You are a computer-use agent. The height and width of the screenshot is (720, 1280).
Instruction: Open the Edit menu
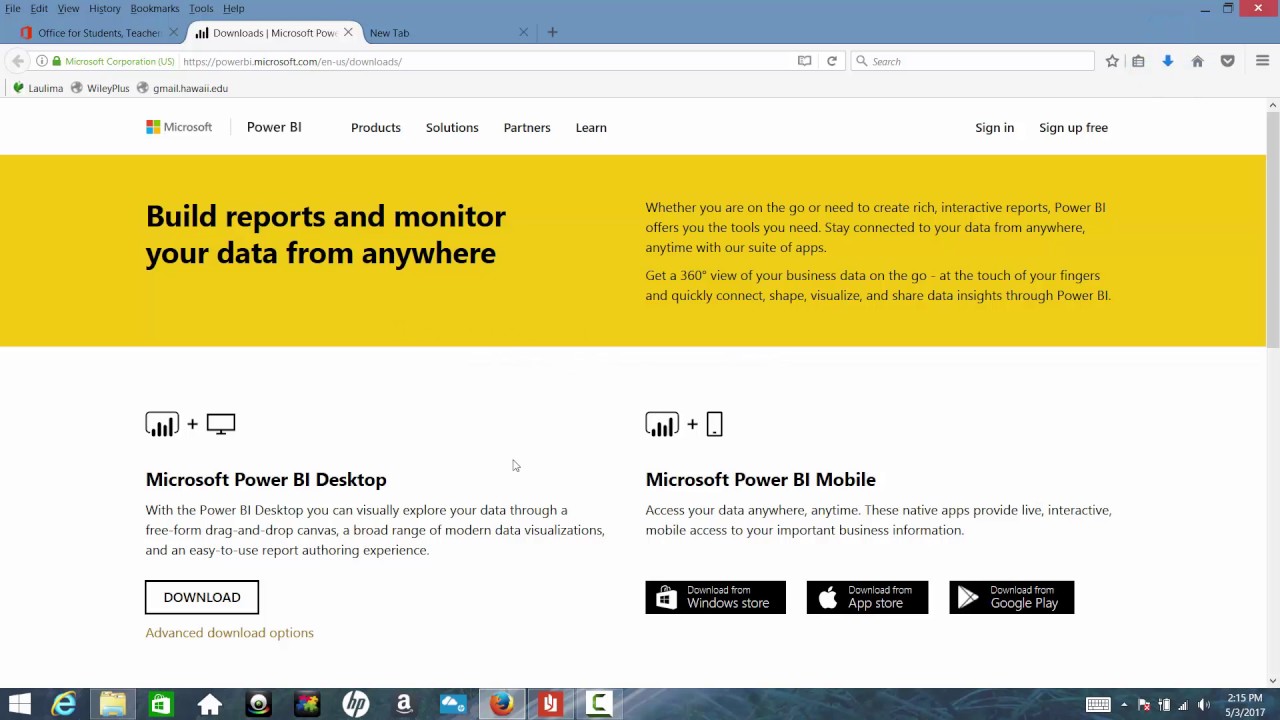pyautogui.click(x=39, y=8)
